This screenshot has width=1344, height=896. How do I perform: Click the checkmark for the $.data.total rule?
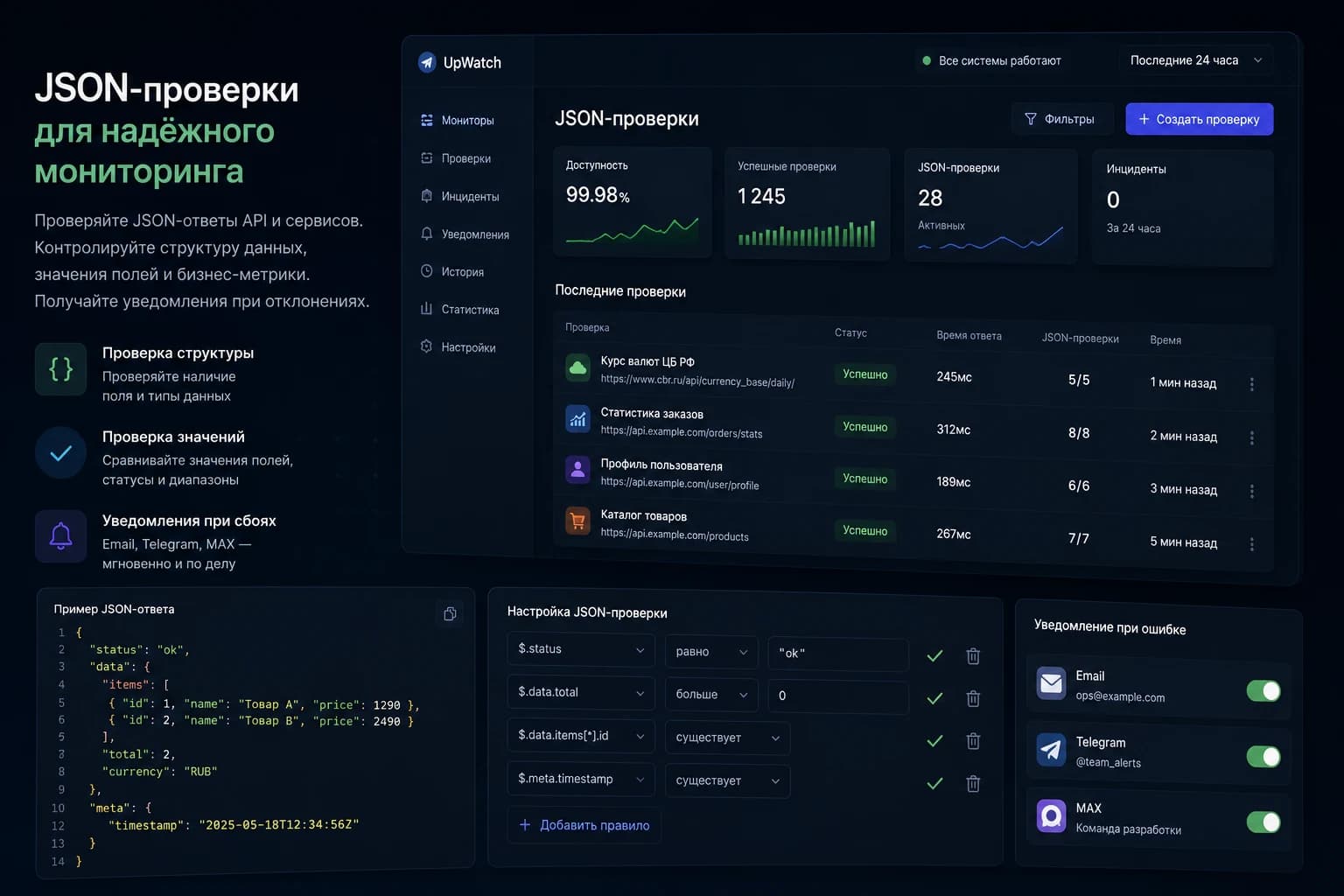point(934,698)
